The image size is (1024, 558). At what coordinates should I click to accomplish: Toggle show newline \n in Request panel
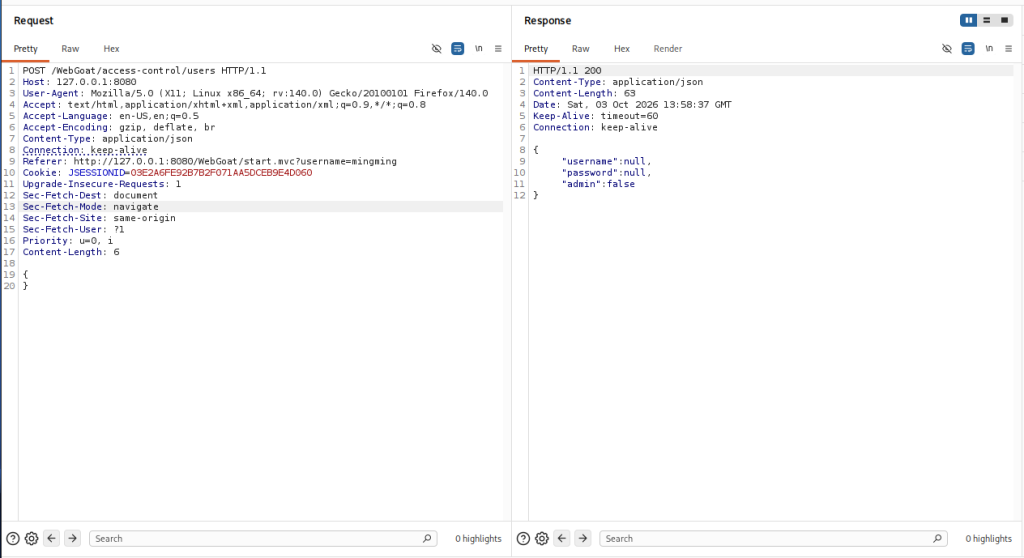click(x=479, y=48)
